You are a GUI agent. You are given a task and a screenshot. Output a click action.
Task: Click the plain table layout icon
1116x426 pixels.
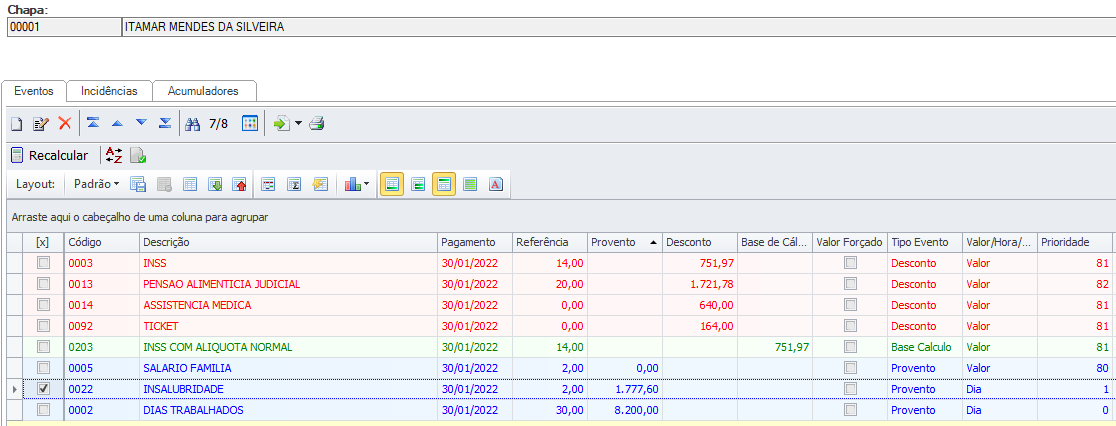tap(190, 184)
